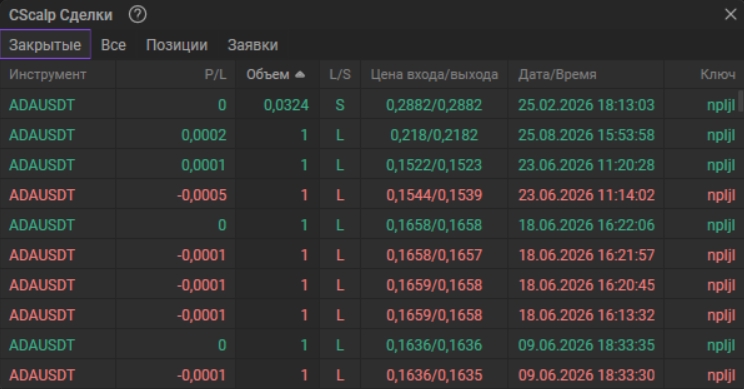This screenshot has height=389, width=744.
Task: Sort by Цена входа/выхода column header
Action: click(x=434, y=74)
